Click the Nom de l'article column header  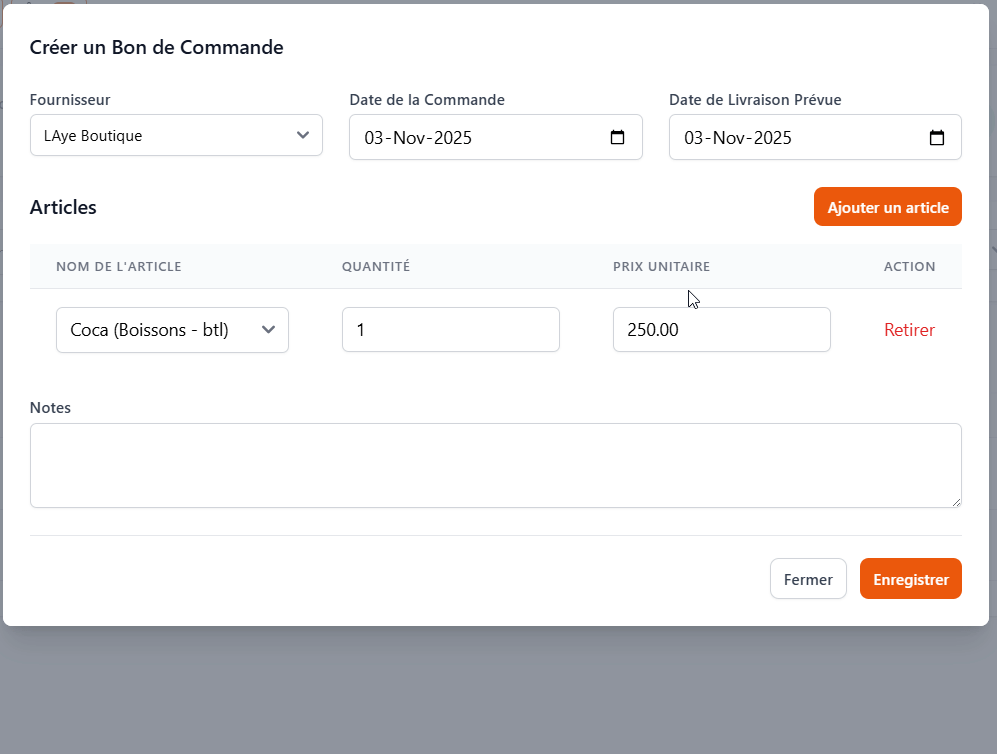click(x=118, y=267)
